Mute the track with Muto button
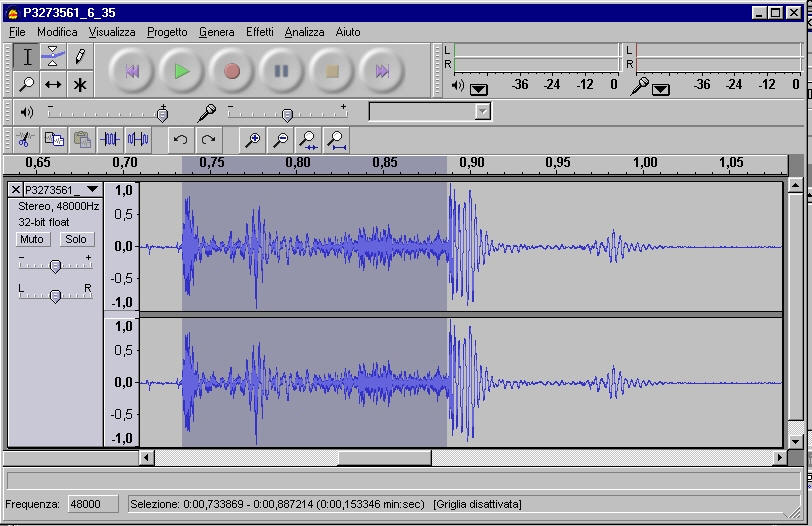Image resolution: width=812 pixels, height=526 pixels. pyautogui.click(x=32, y=239)
